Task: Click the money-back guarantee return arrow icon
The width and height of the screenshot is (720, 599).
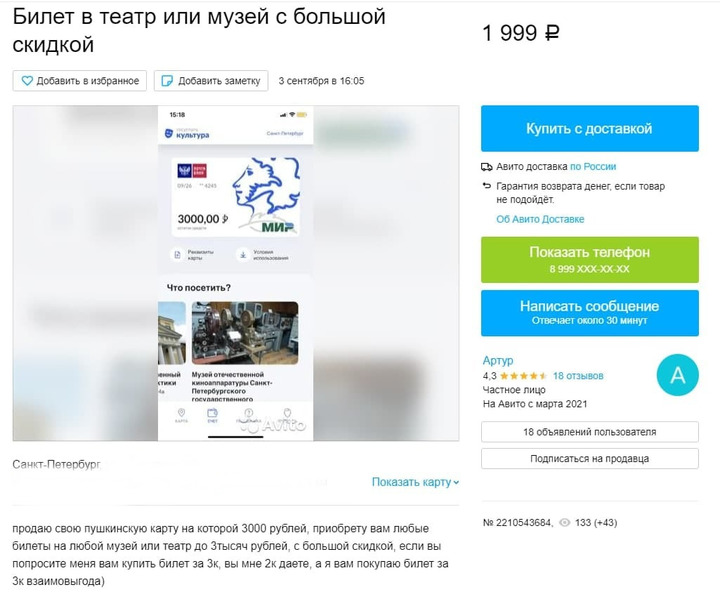Action: click(x=487, y=186)
